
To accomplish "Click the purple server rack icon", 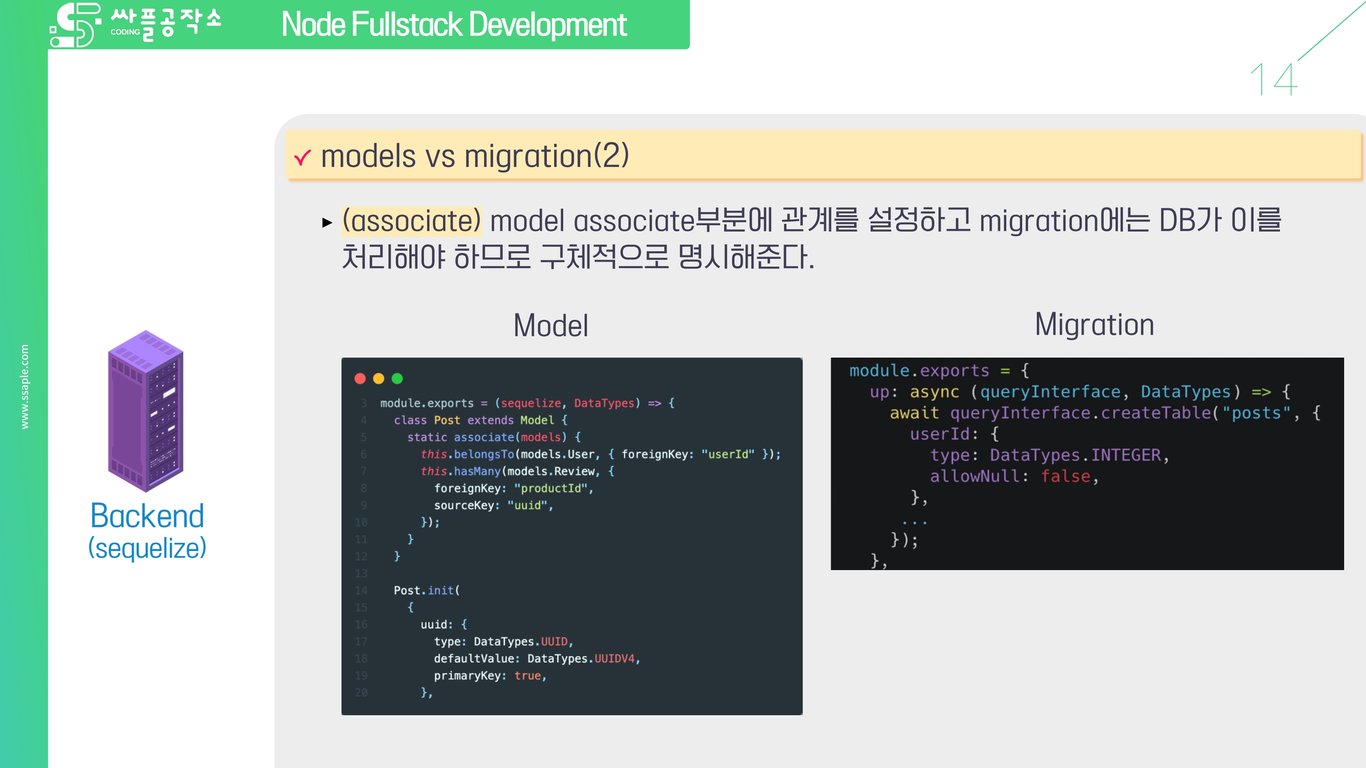I will (146, 410).
